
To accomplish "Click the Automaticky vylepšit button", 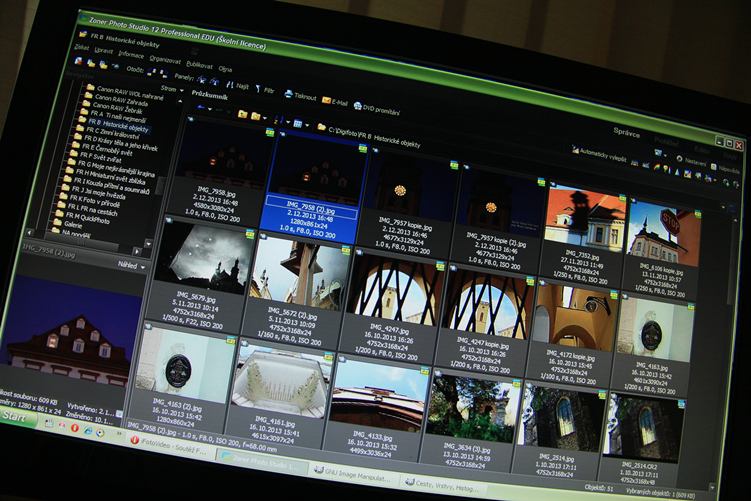I will coord(599,154).
